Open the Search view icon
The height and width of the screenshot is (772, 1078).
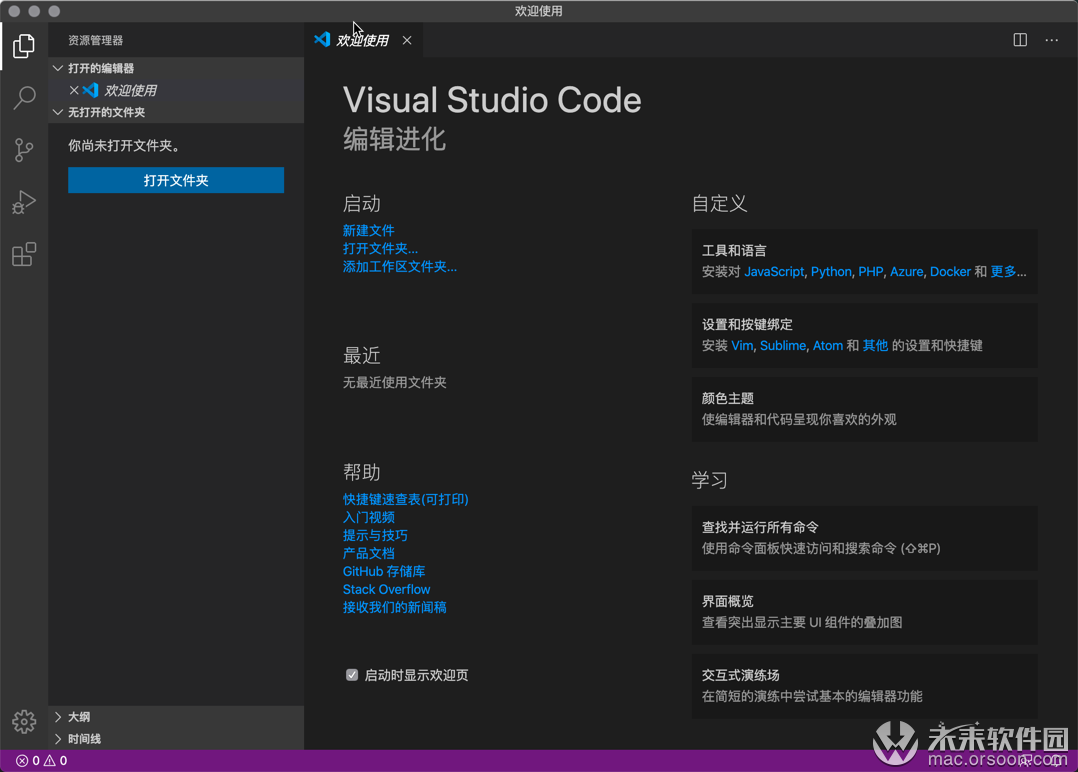tap(24, 98)
